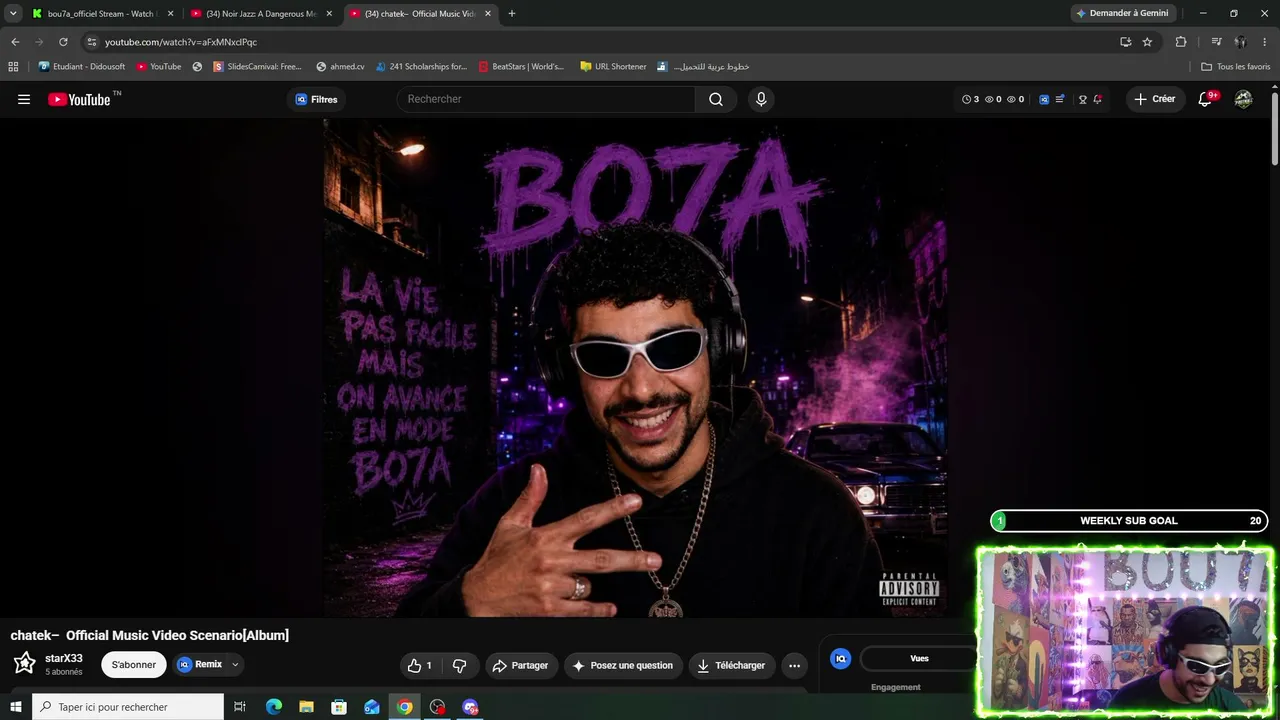Open a new browser tab
Image resolution: width=1280 pixels, height=720 pixels.
pyautogui.click(x=512, y=14)
